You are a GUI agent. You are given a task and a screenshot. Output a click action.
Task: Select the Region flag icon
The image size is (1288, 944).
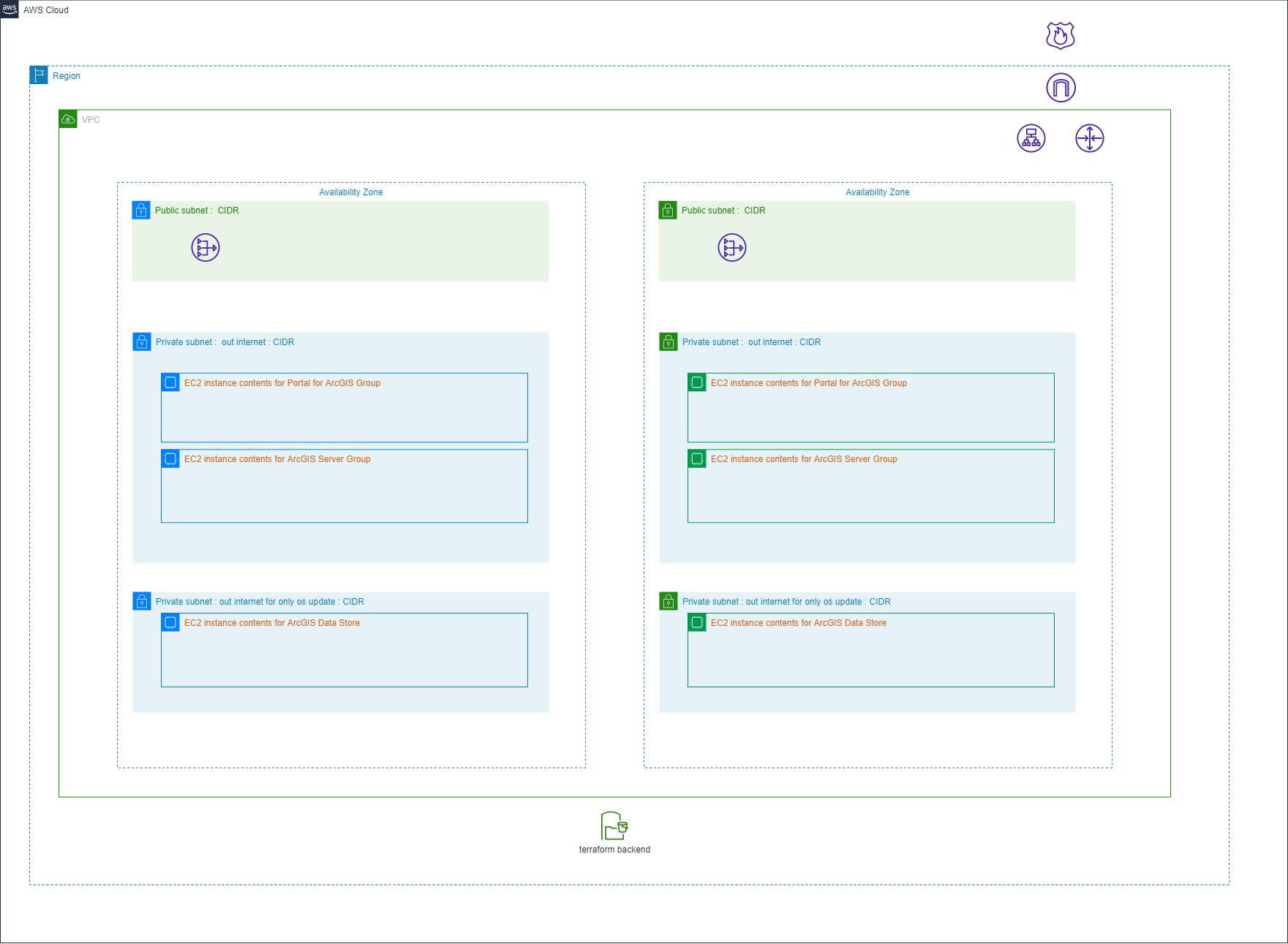point(39,75)
